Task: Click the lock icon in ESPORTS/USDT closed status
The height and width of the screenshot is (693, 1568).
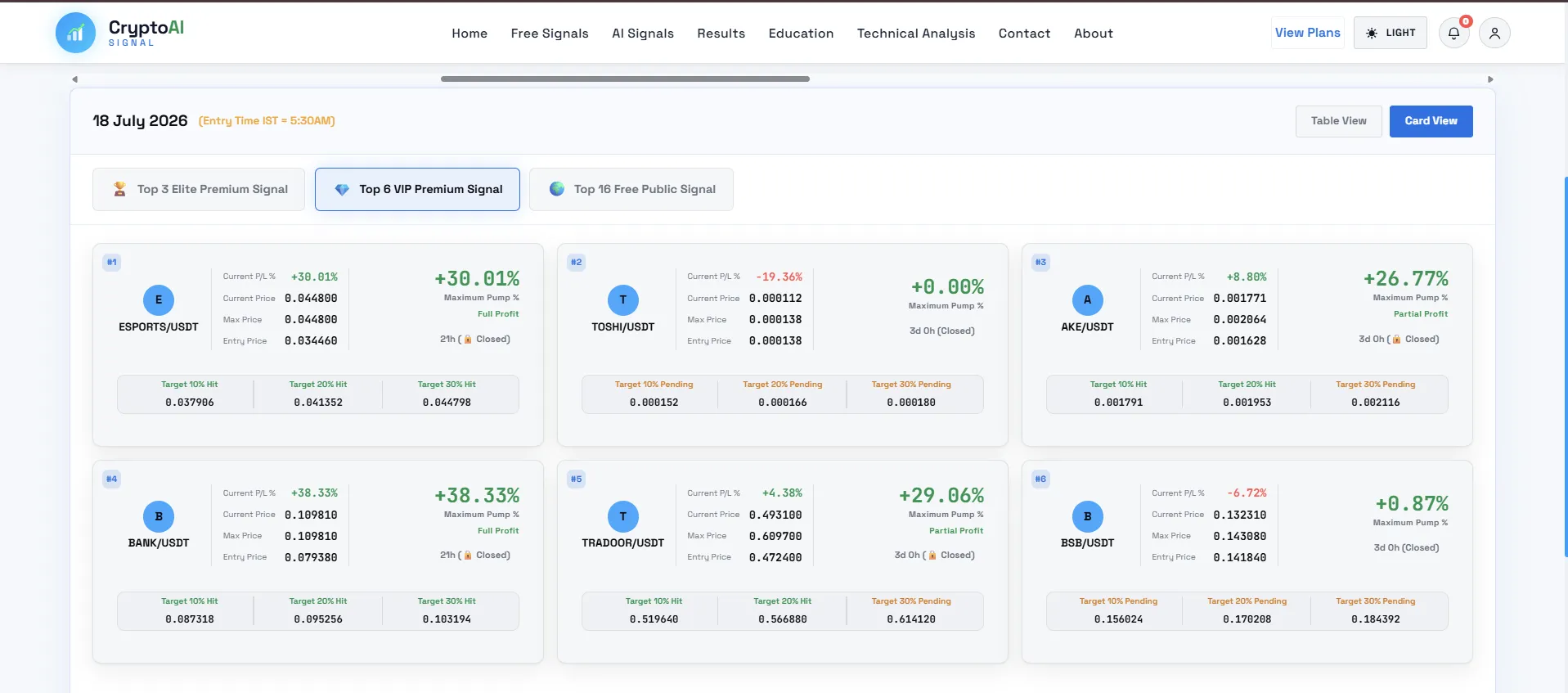Action: 468,340
